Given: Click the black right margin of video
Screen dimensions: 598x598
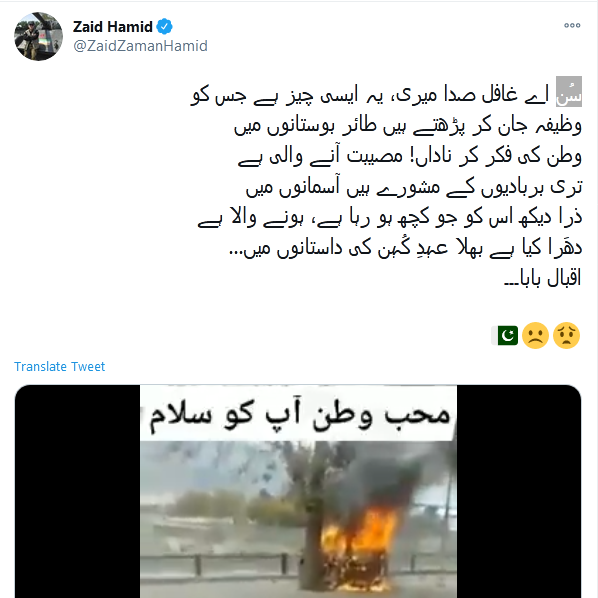Looking at the screenshot, I should click(519, 492).
